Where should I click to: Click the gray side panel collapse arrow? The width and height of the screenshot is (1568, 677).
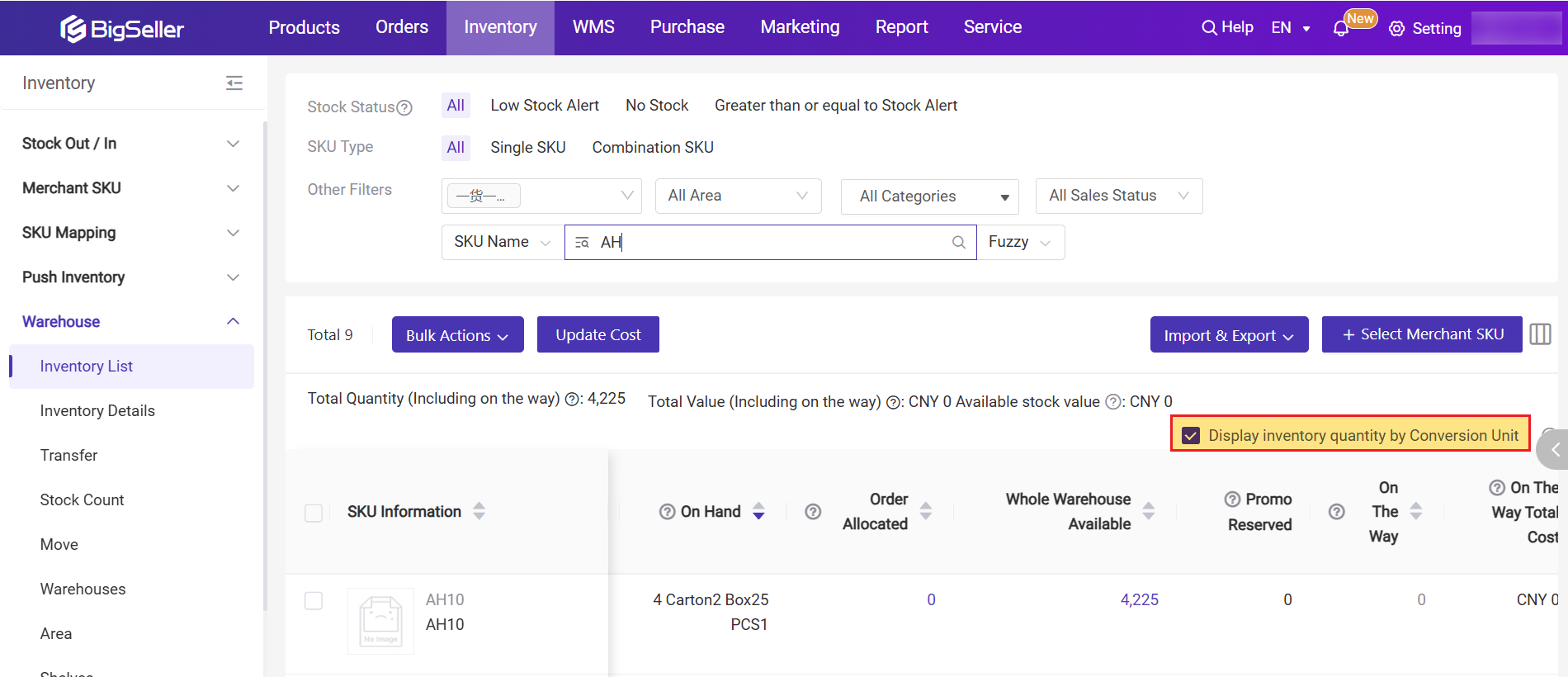(1552, 450)
